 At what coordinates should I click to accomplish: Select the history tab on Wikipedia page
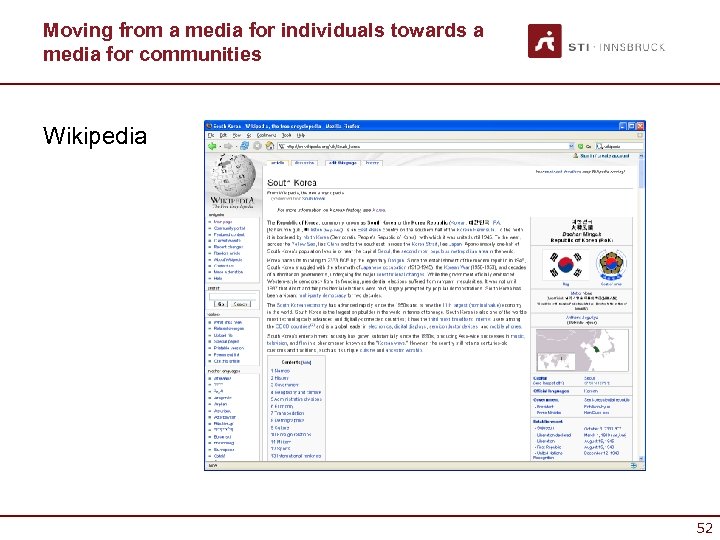(x=372, y=163)
